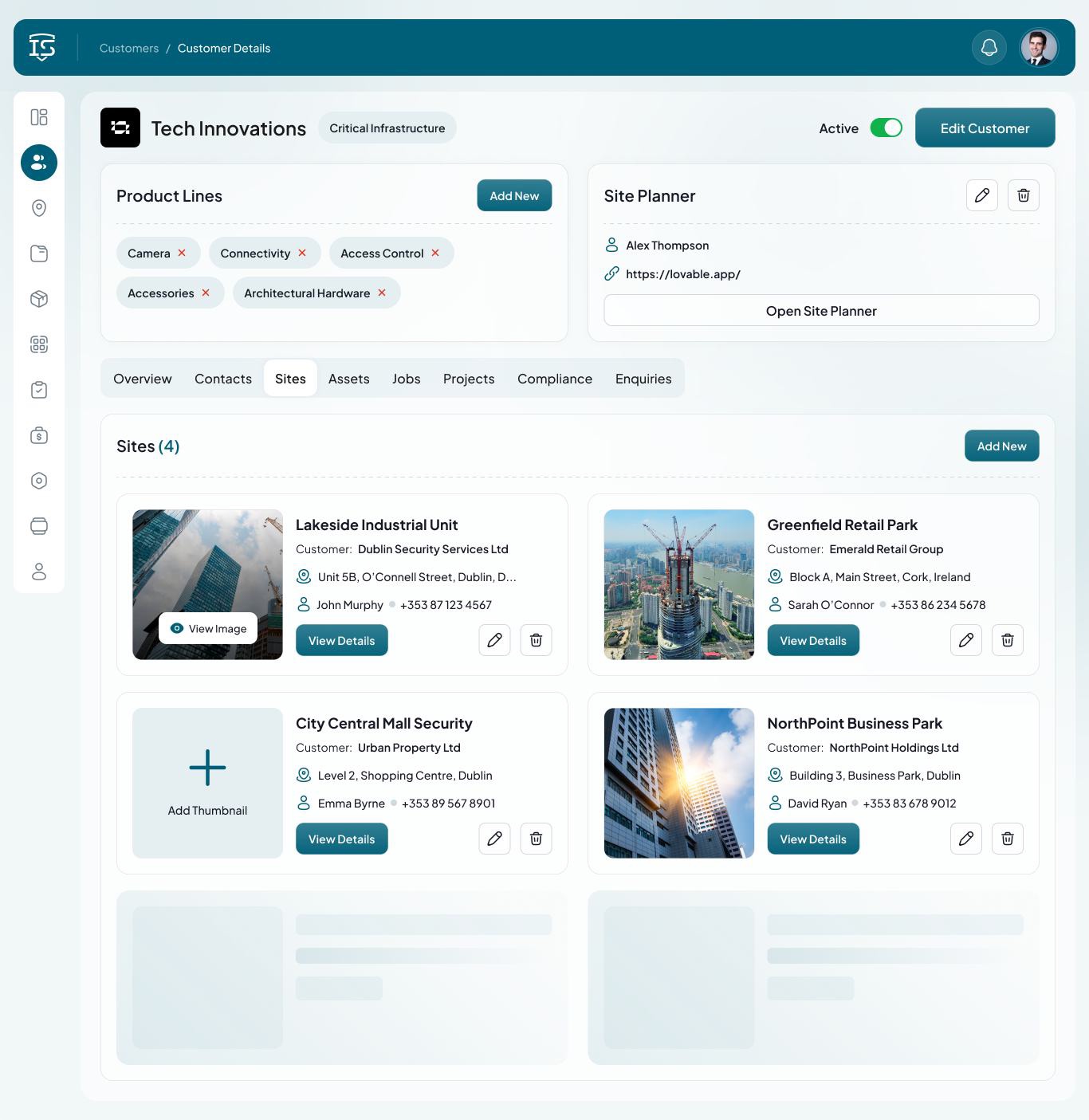Edit the Site Planner with pencil icon
Viewport: 1089px width, 1120px height.
982,195
